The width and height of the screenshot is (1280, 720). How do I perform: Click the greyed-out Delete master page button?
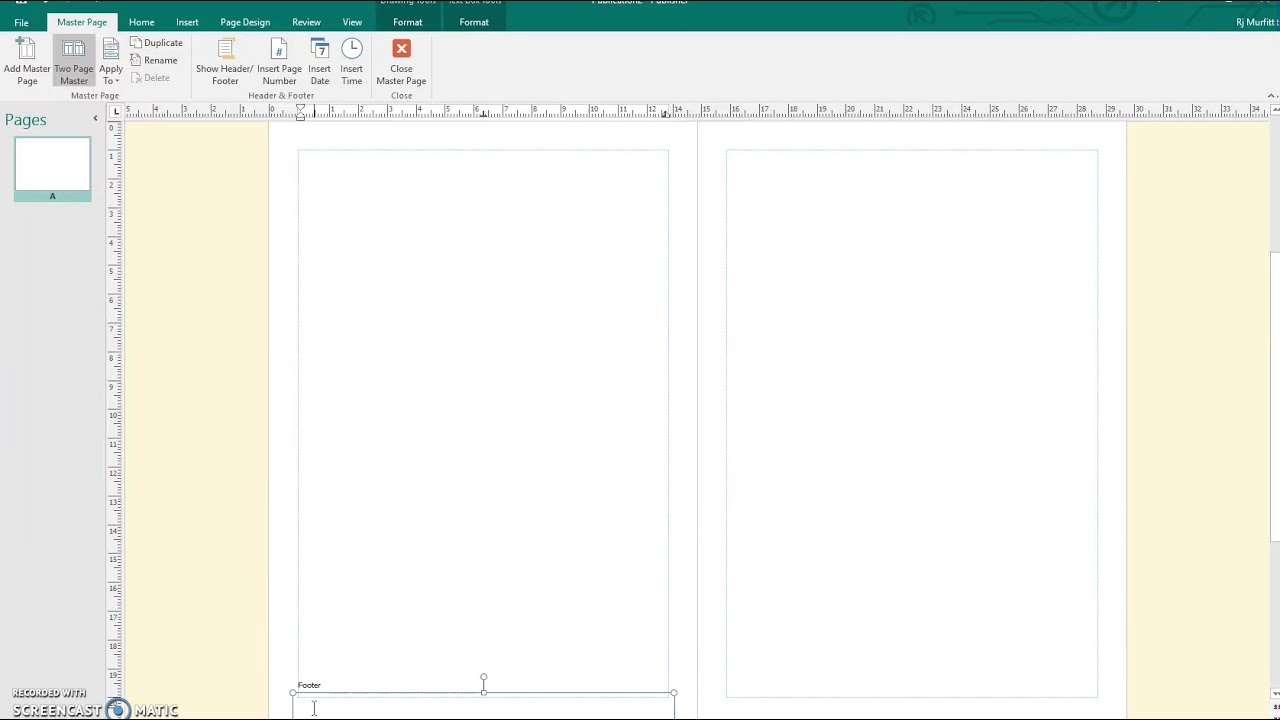point(150,77)
